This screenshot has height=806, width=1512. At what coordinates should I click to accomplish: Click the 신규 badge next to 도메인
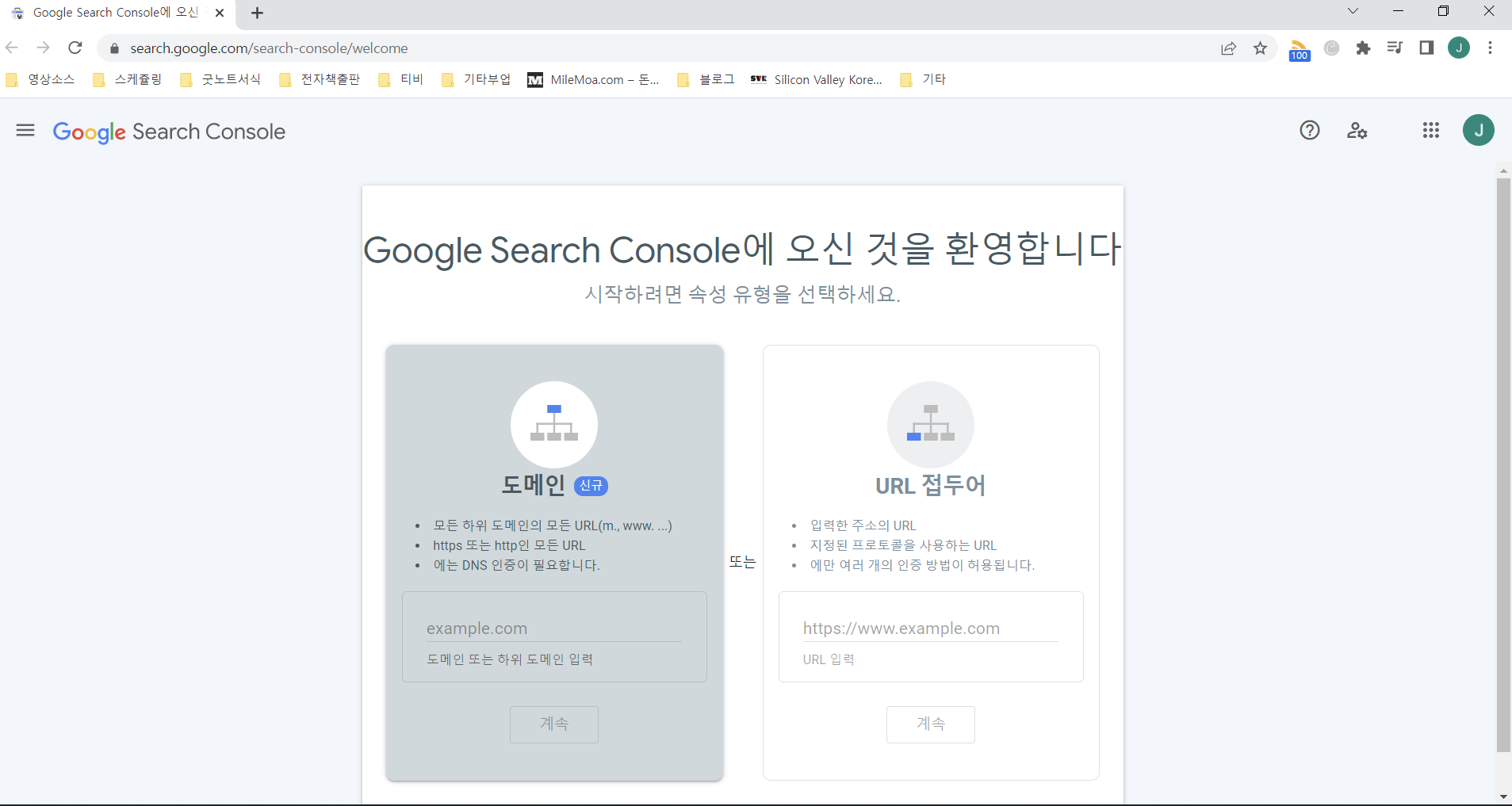(x=591, y=486)
